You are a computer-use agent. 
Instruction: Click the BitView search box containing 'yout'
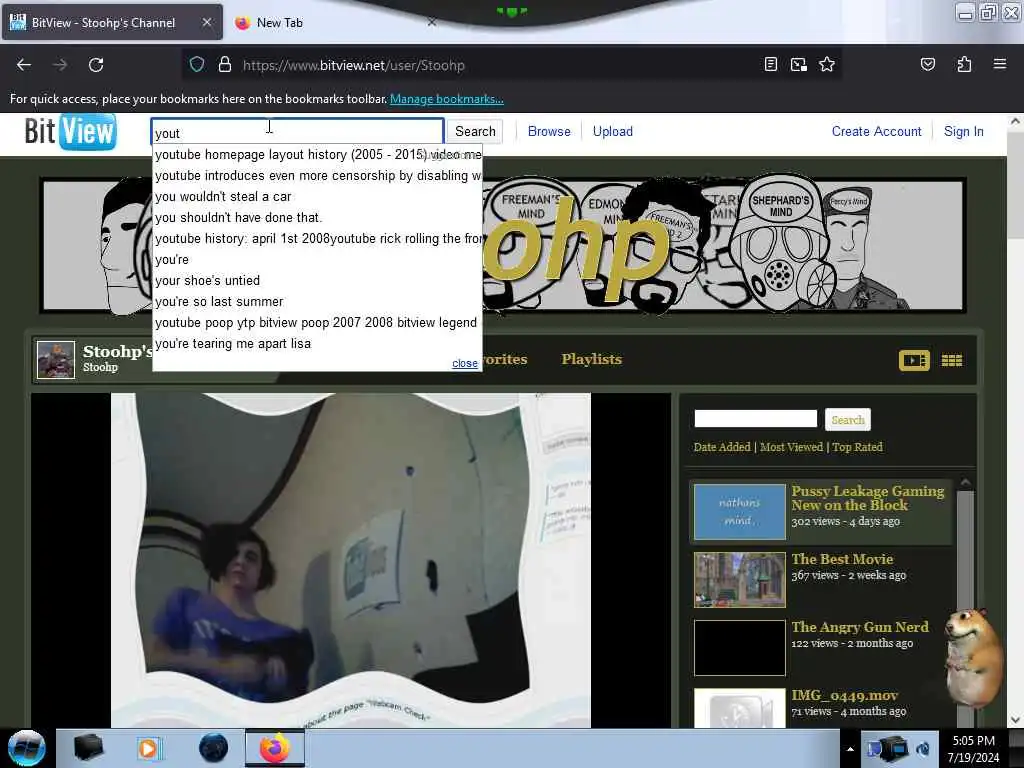tap(297, 131)
